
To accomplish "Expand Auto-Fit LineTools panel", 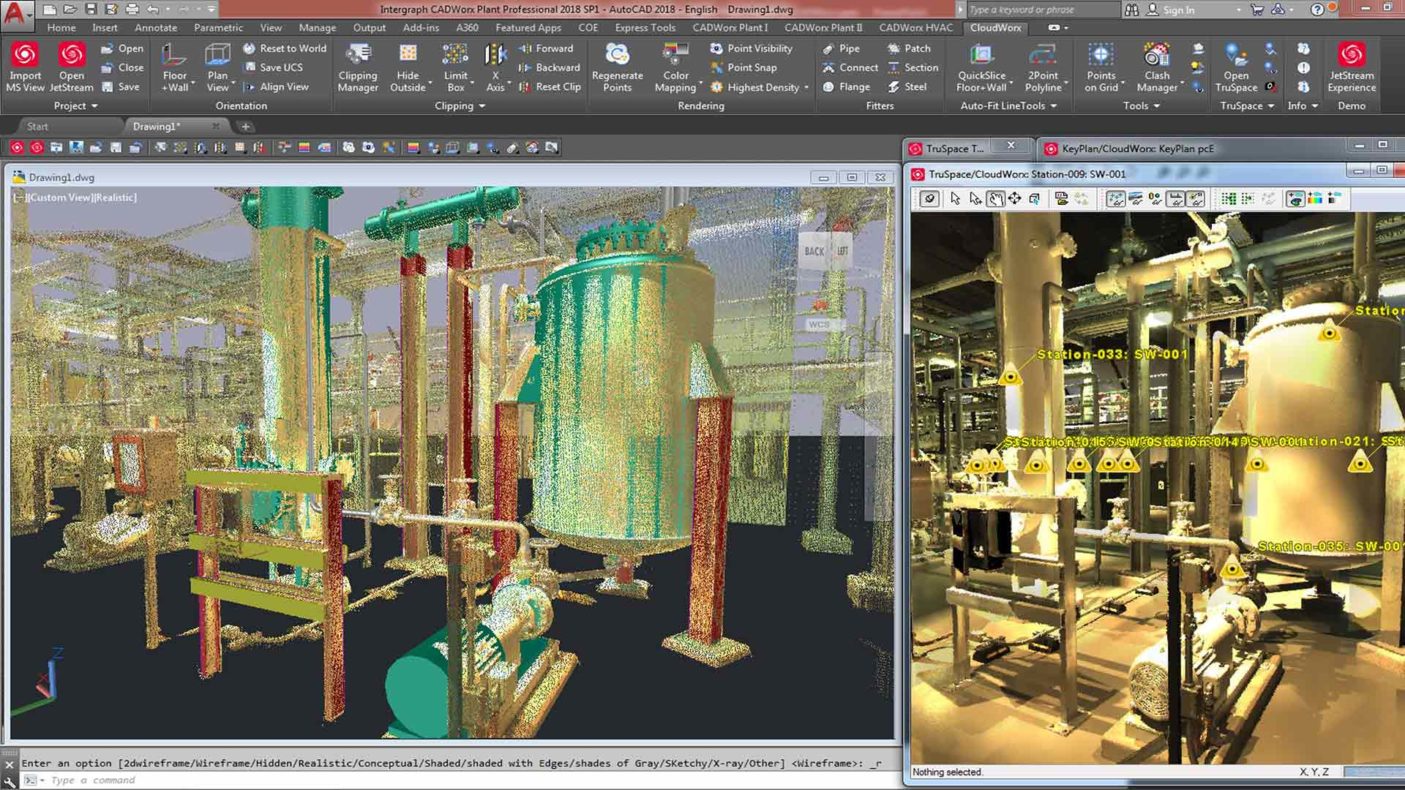I will (1009, 105).
